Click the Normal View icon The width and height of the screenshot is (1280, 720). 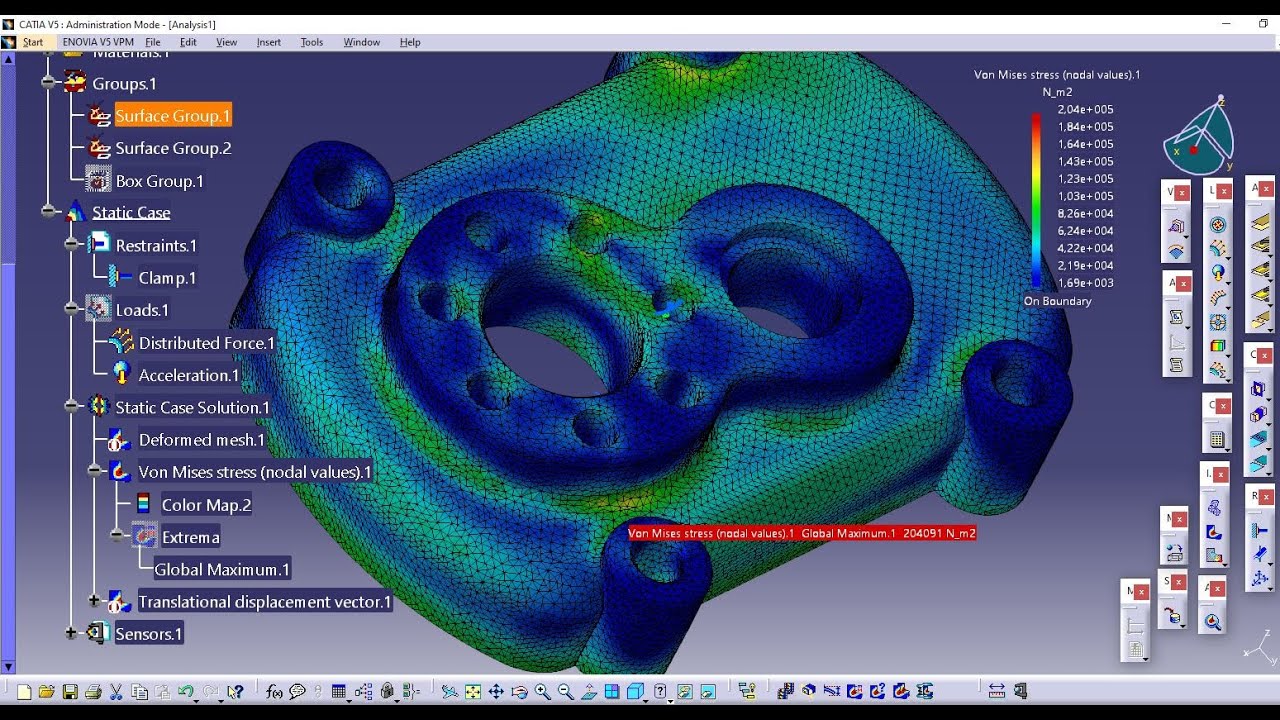coord(588,691)
